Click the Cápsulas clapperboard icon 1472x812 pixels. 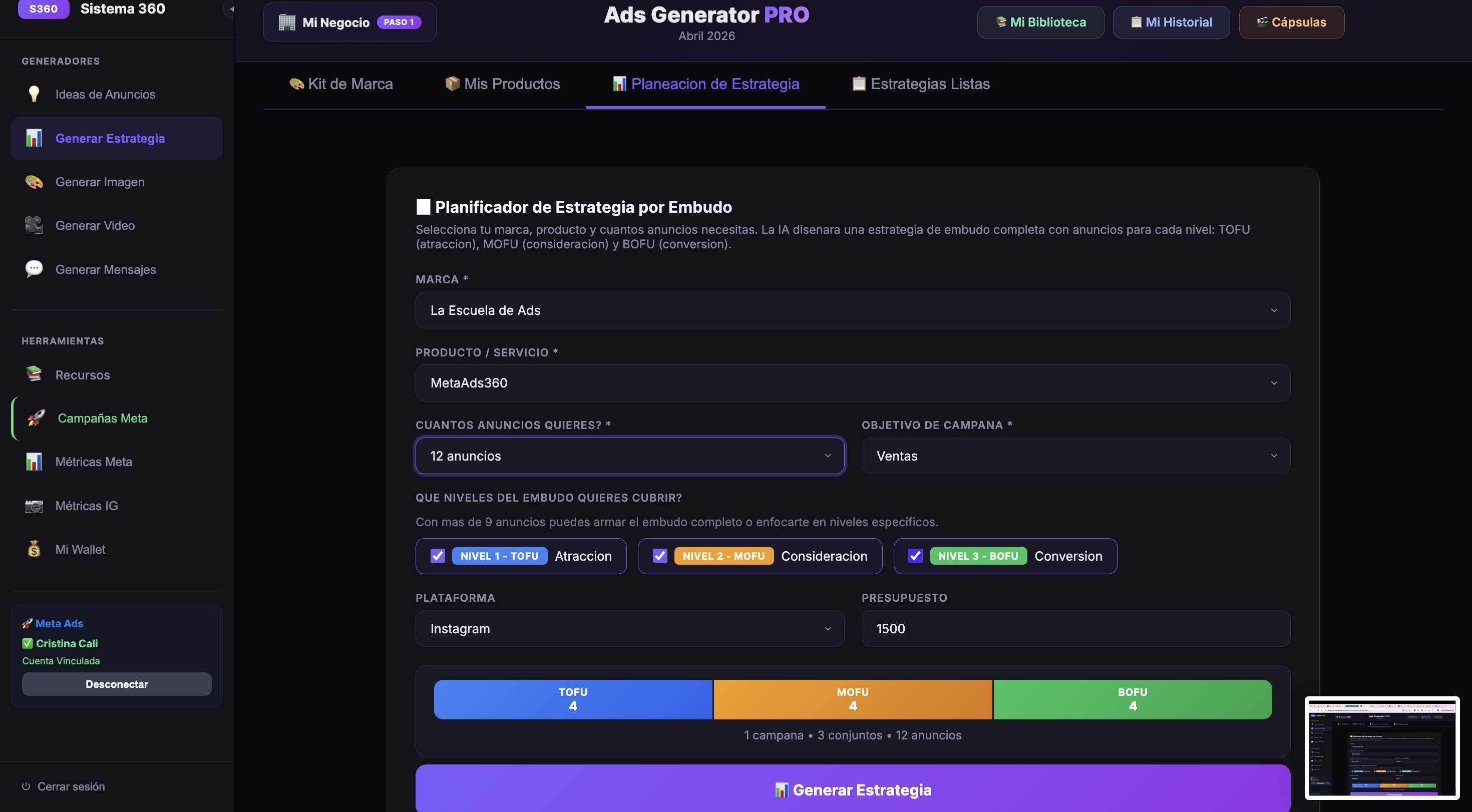[x=1262, y=23]
